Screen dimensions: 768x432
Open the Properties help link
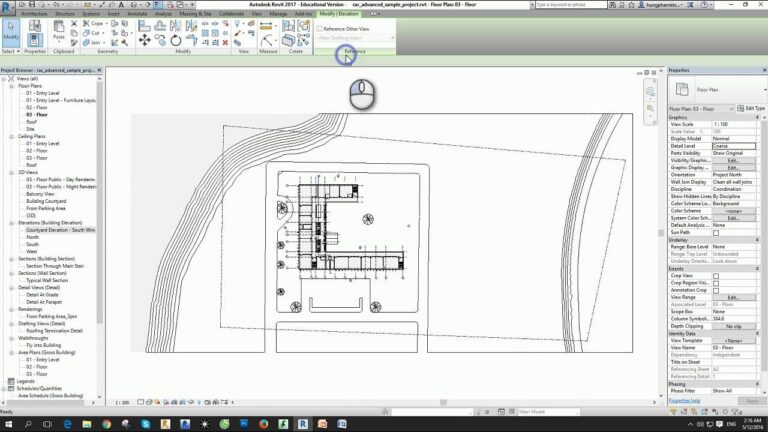(685, 400)
